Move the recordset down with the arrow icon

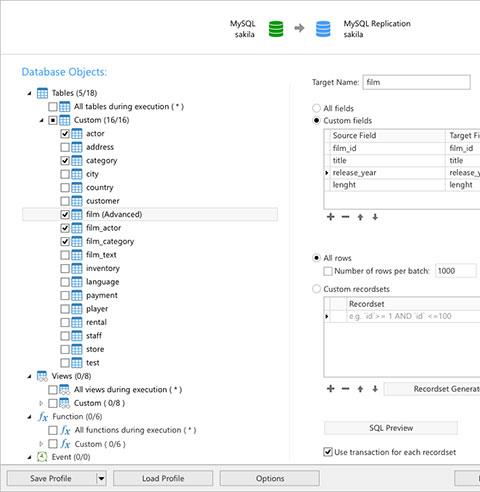(375, 389)
